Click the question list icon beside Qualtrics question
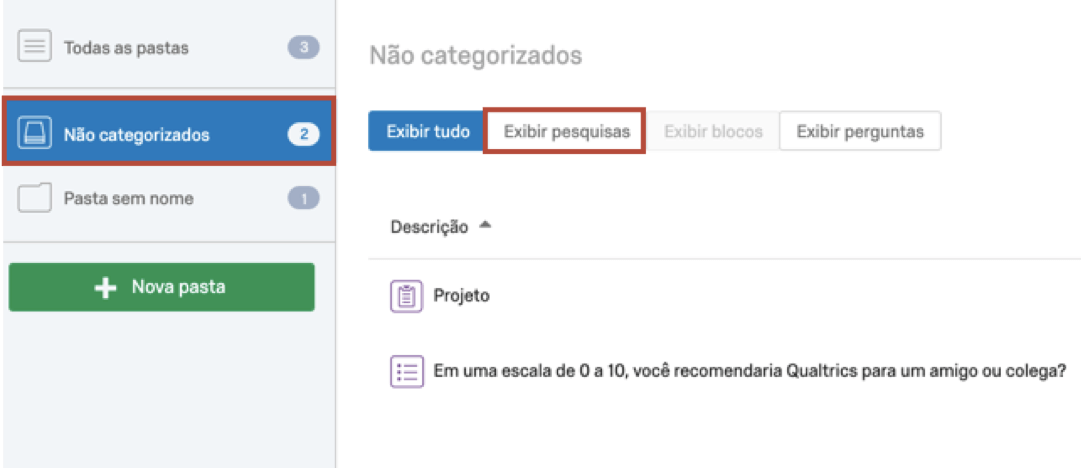 [405, 372]
